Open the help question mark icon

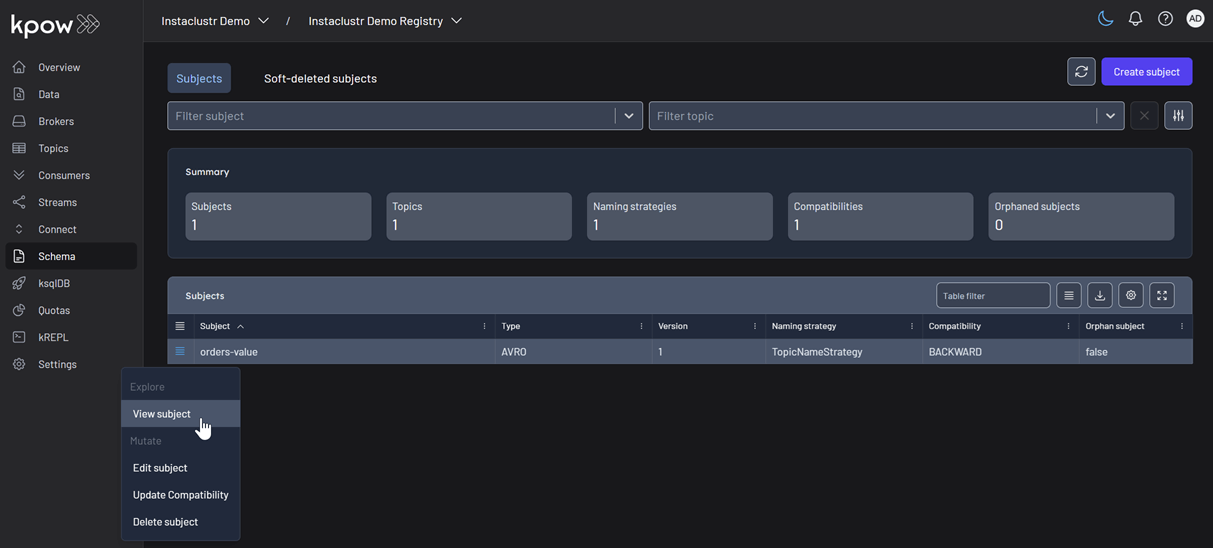tap(1165, 19)
